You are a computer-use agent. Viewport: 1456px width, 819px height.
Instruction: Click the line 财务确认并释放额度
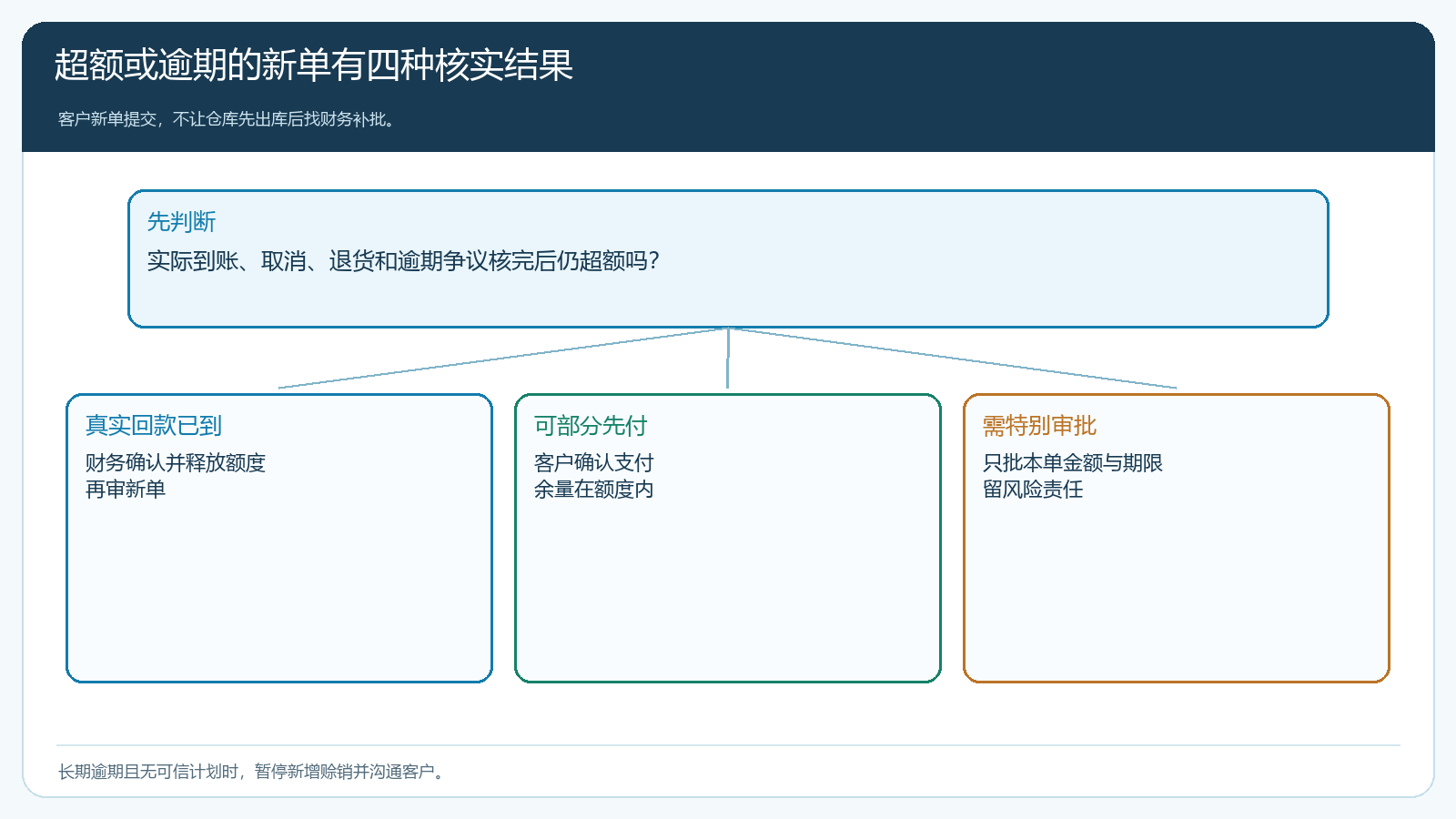tap(176, 463)
